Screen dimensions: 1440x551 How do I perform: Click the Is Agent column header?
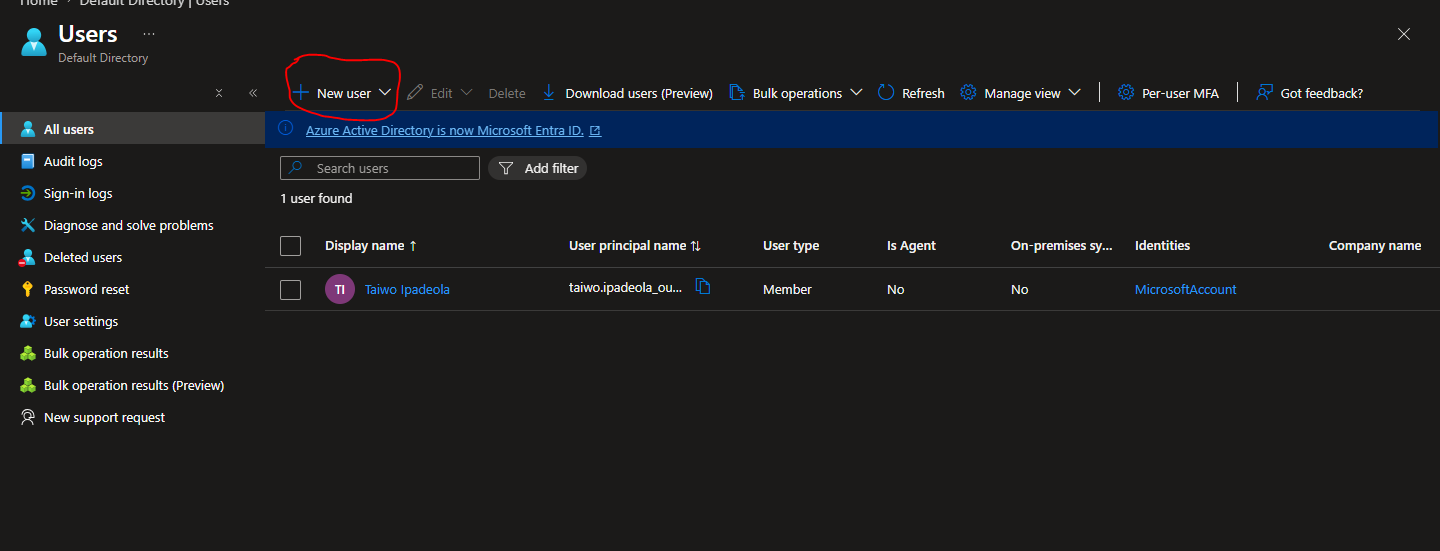[911, 245]
